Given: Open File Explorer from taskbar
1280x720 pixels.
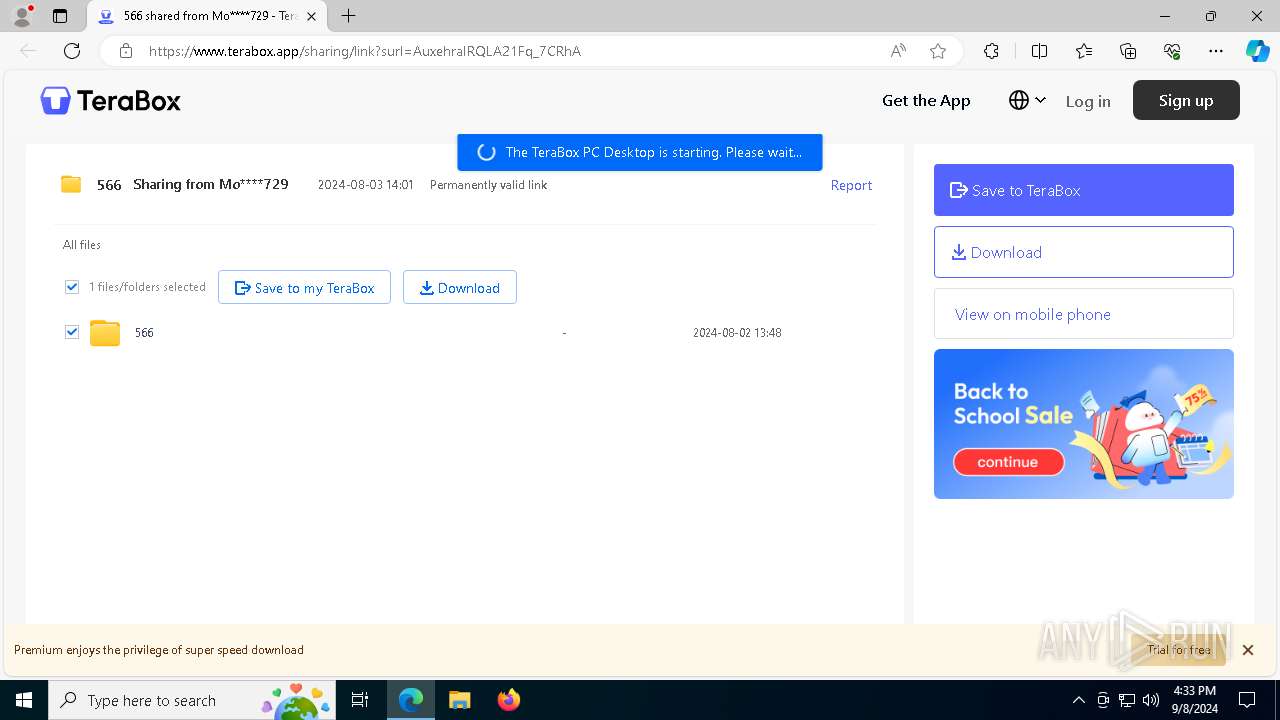Looking at the screenshot, I should [x=459, y=700].
